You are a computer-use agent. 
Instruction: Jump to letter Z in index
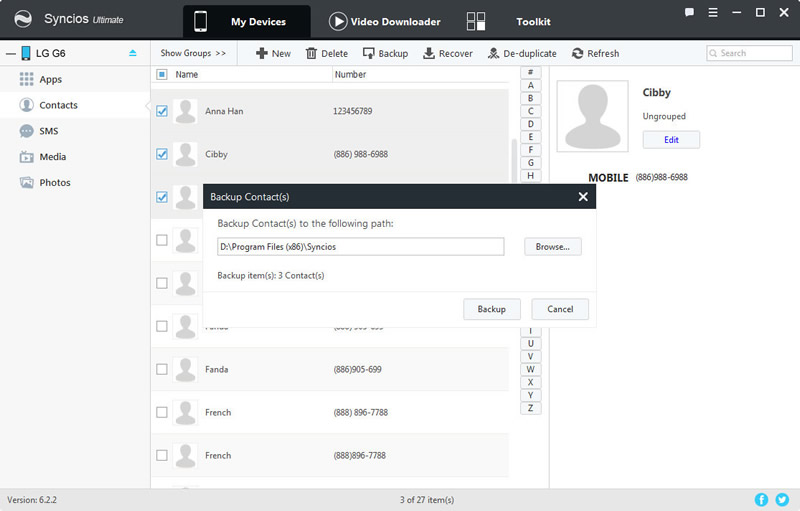point(531,408)
